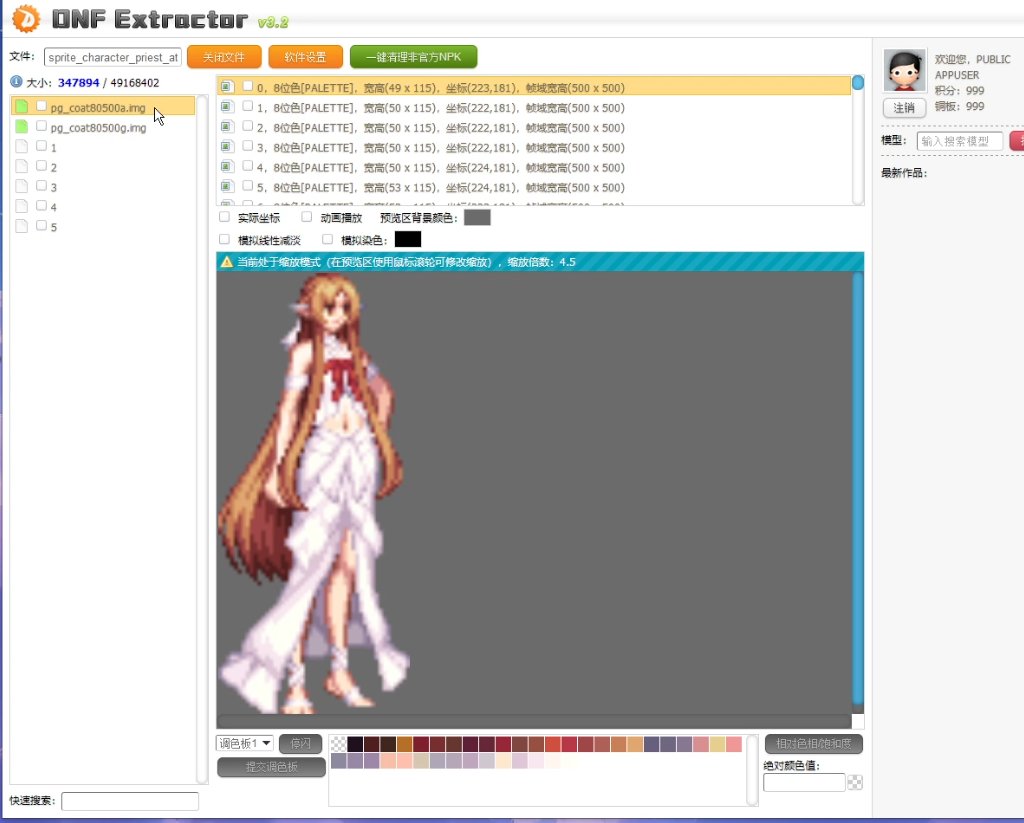Click the blank file icon of entry 3

tap(22, 186)
